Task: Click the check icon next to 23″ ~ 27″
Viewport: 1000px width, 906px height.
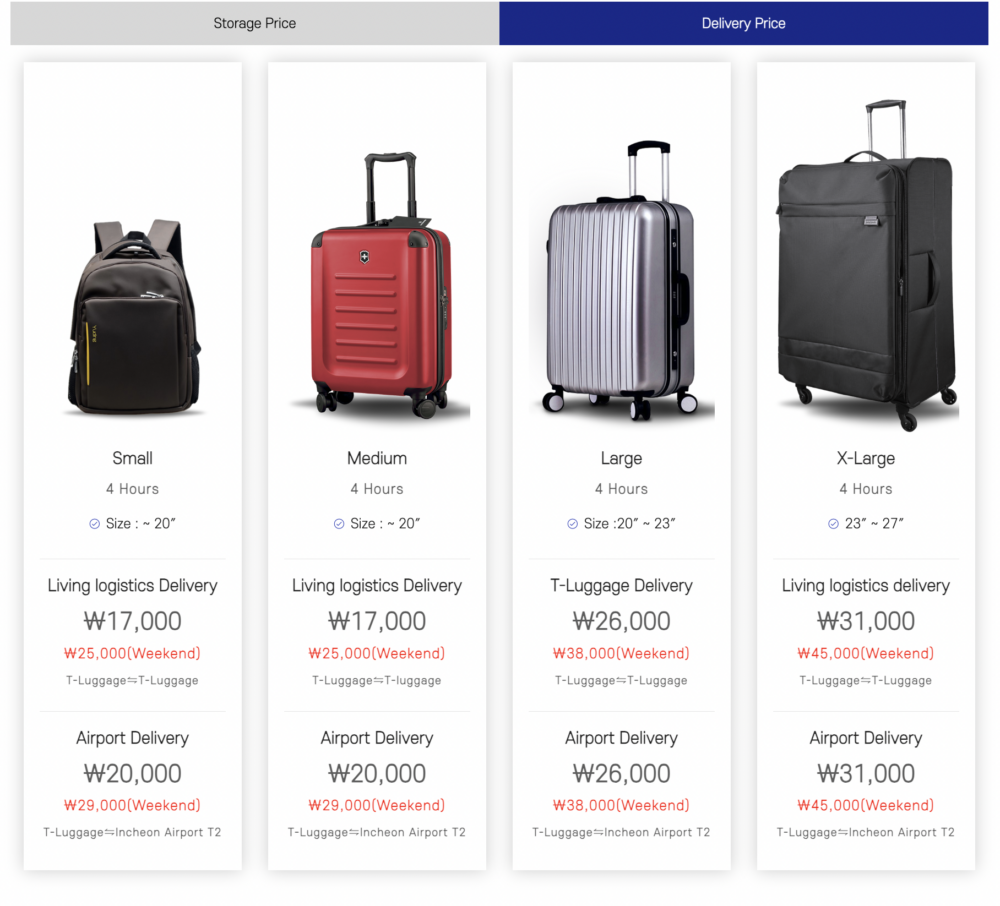Action: click(833, 524)
